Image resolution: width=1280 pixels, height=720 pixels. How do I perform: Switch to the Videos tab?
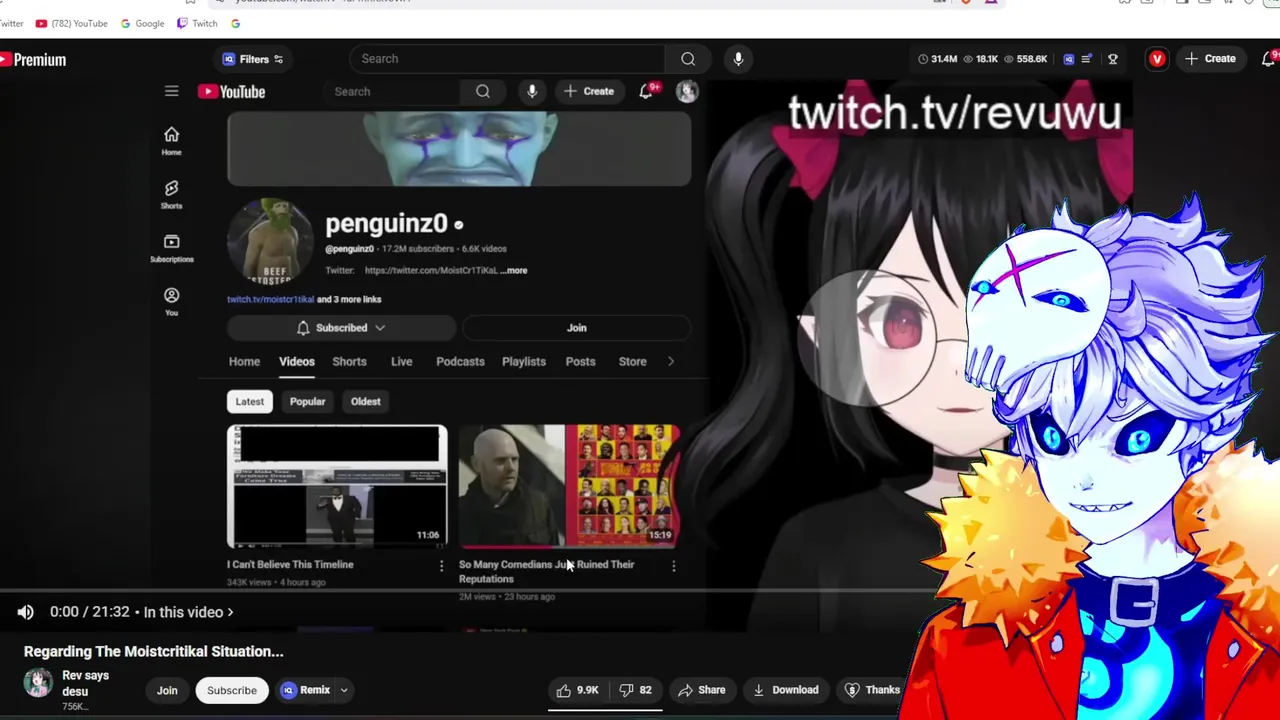coord(297,361)
